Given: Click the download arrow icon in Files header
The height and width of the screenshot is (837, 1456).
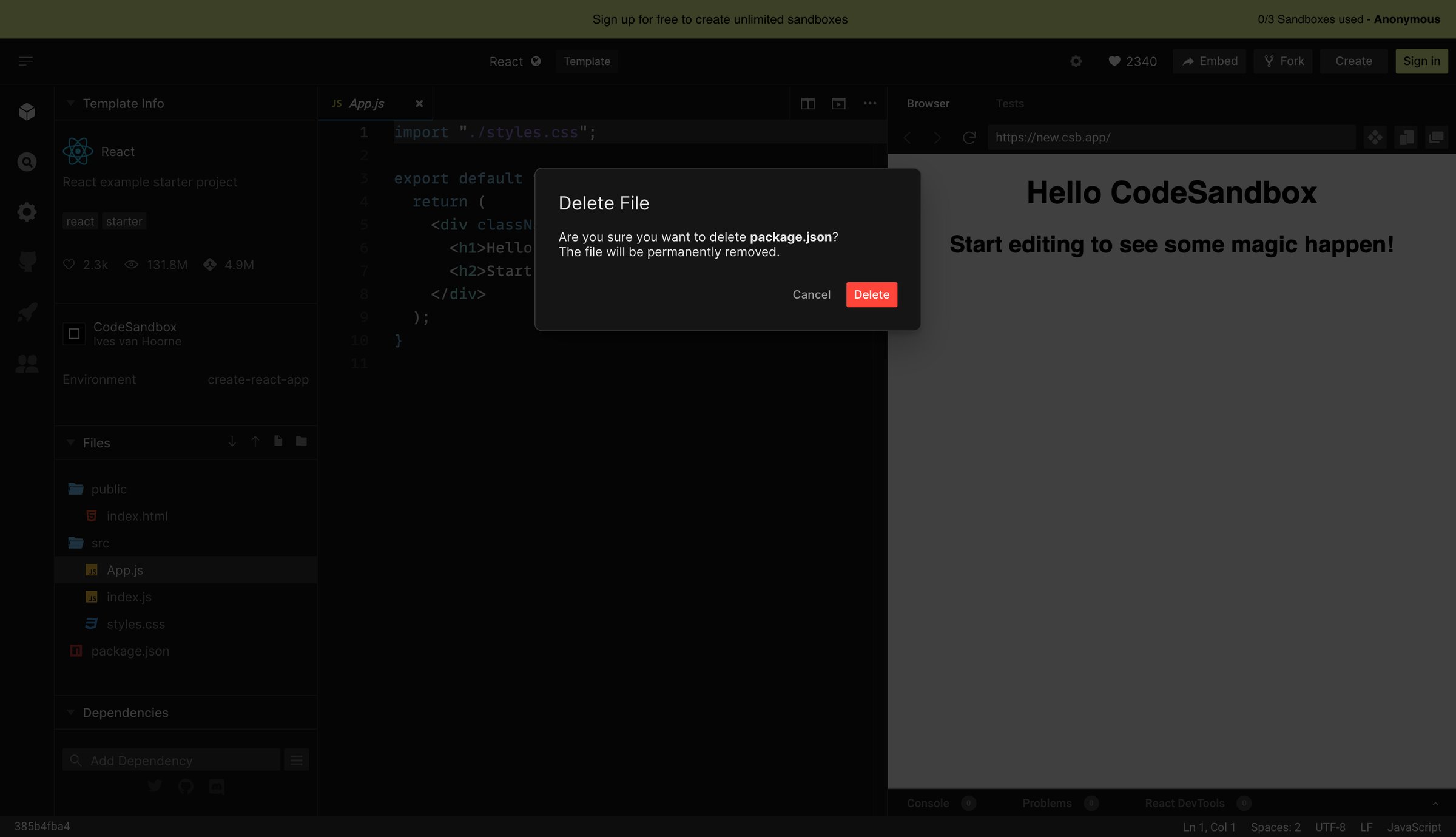Looking at the screenshot, I should pos(232,441).
